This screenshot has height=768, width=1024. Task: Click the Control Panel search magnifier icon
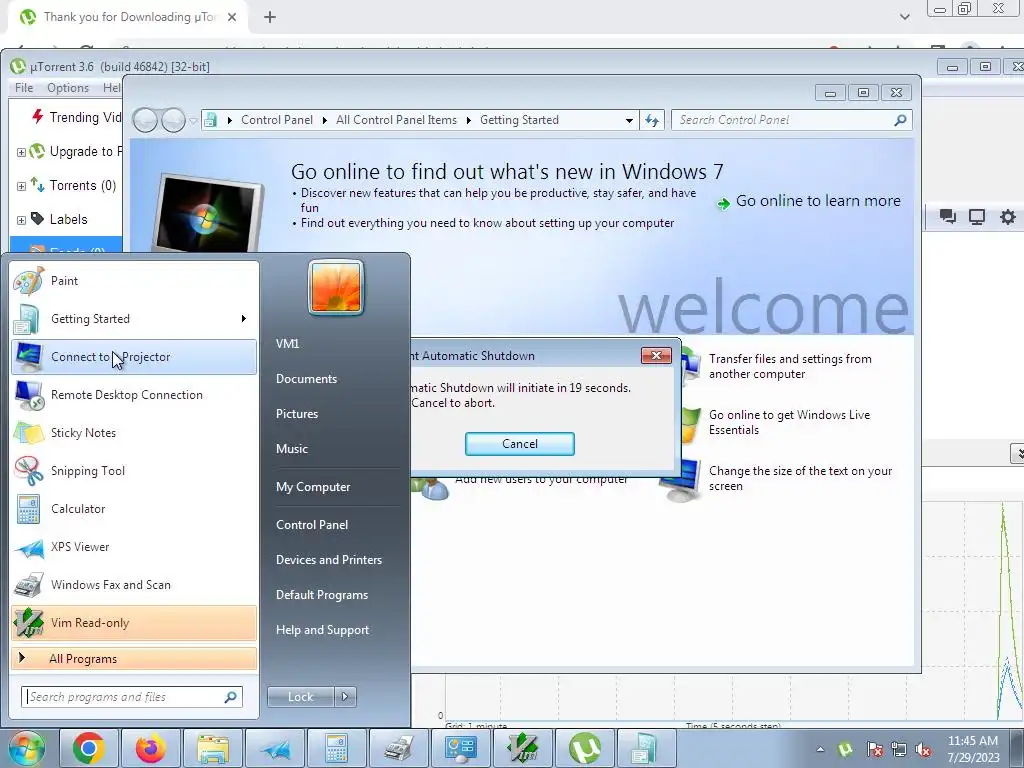(x=901, y=120)
